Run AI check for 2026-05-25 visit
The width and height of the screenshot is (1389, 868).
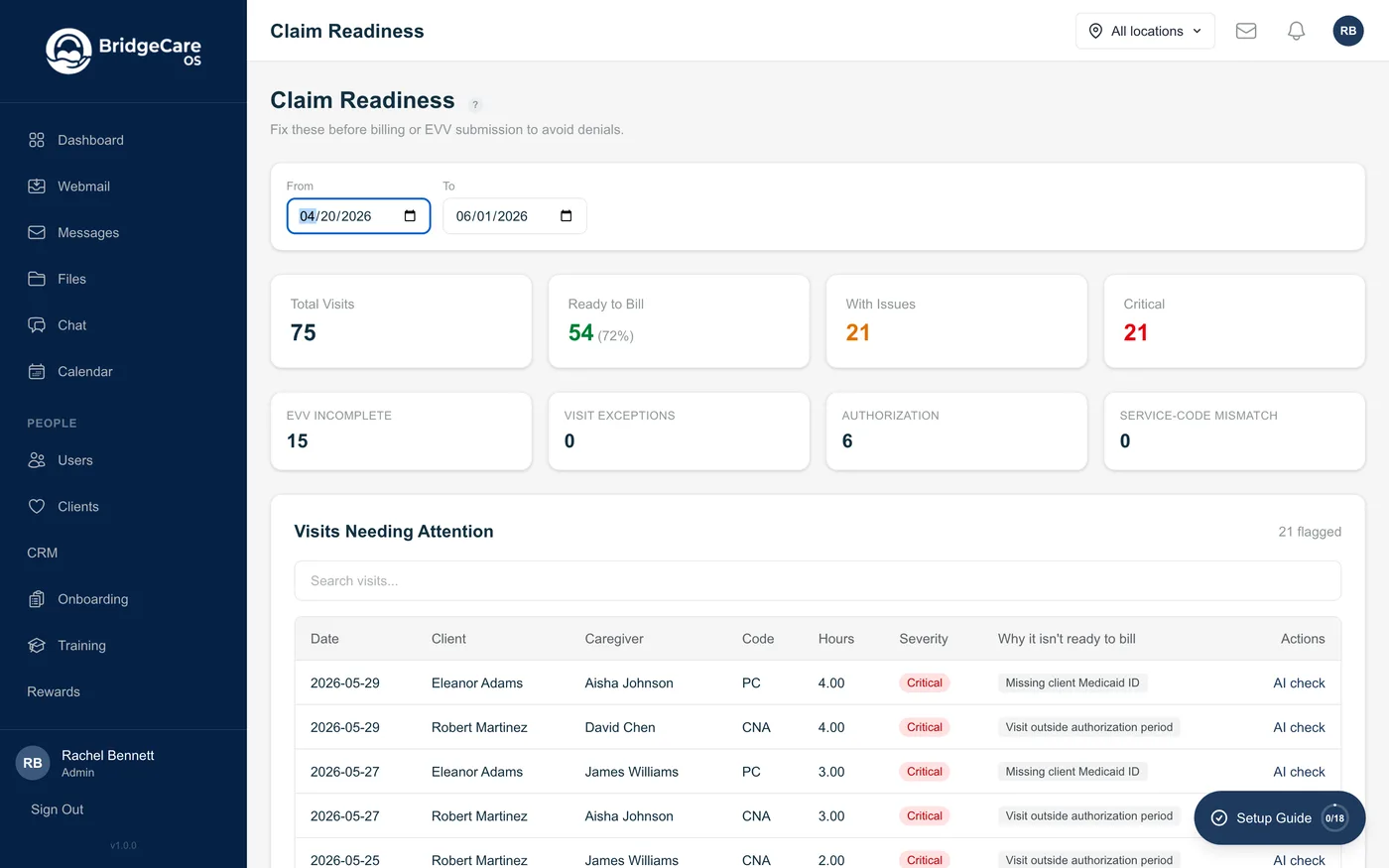1299,860
